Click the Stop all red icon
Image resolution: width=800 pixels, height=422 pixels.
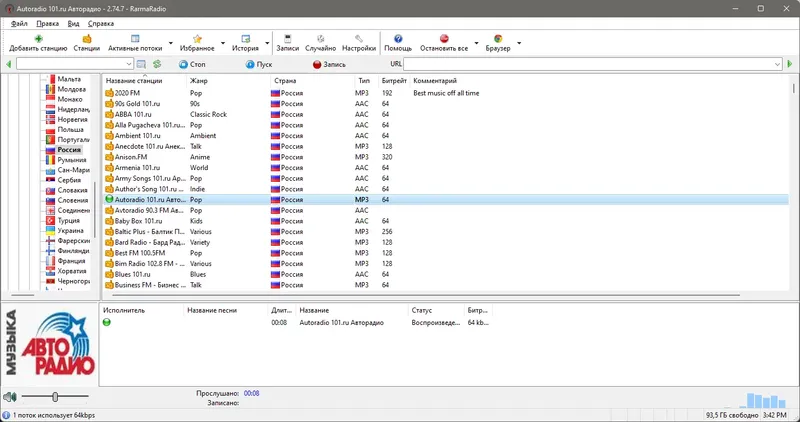[x=444, y=39]
